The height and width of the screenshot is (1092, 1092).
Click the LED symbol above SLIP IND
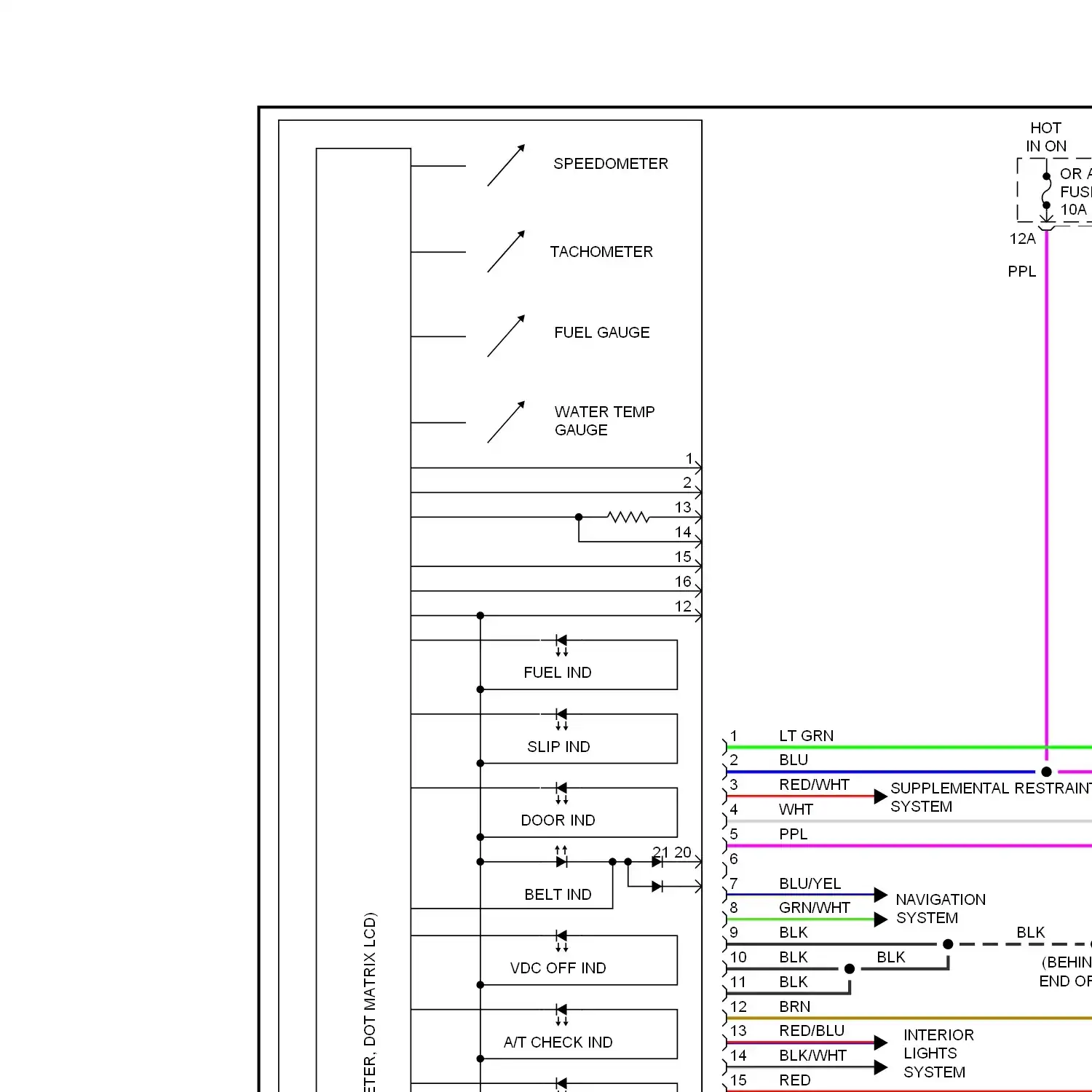561,719
